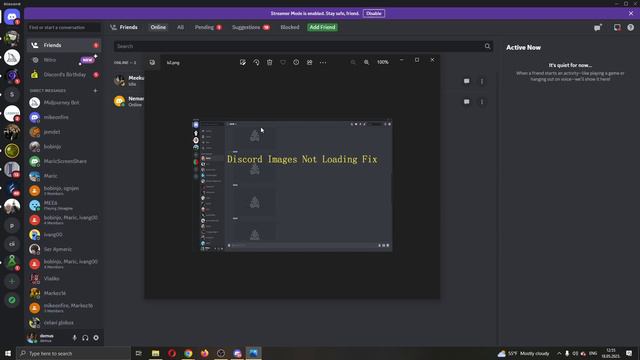Open the Marko56 direct message
The image size is (640, 360).
tap(64, 293)
